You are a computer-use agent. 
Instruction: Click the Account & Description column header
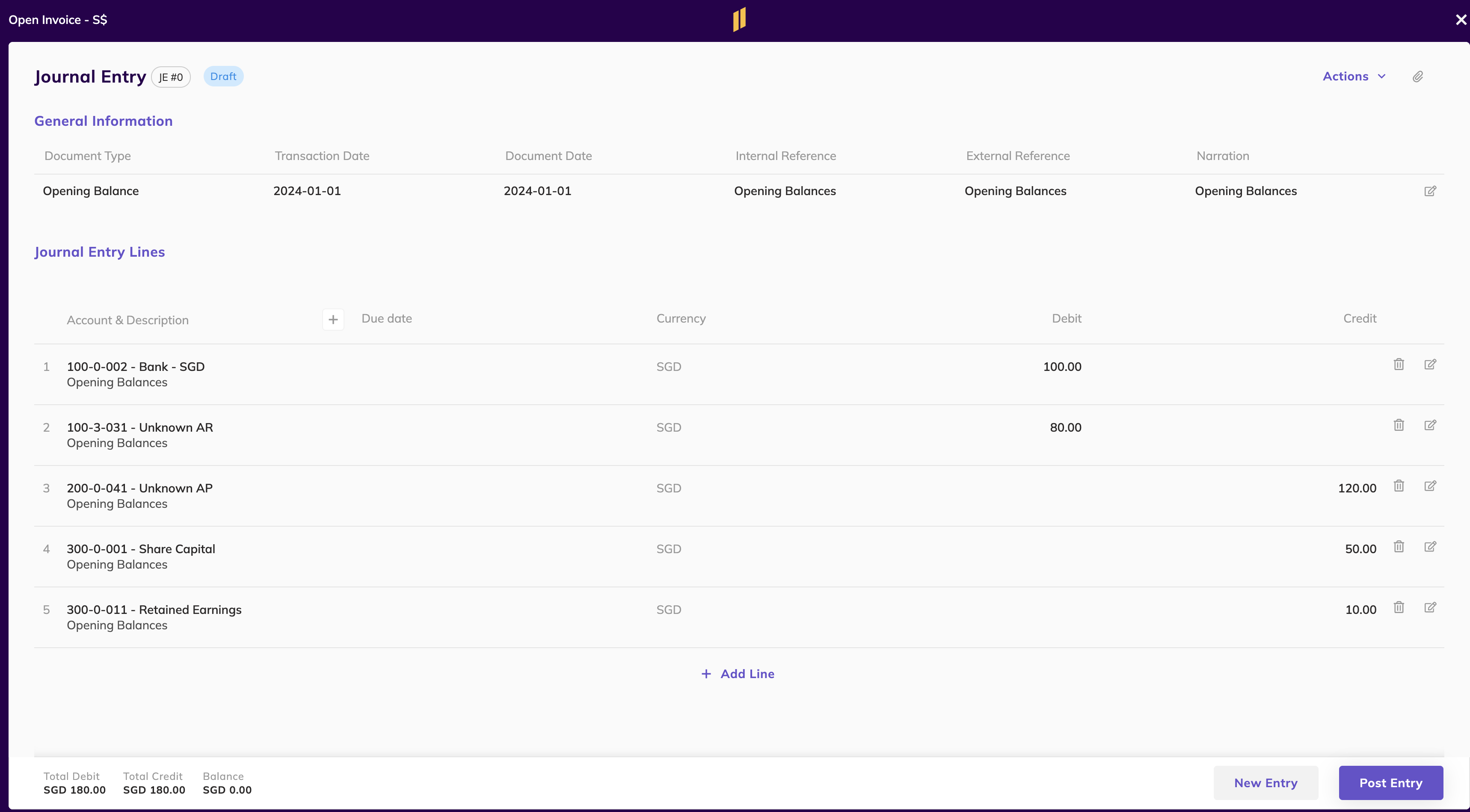(127, 320)
